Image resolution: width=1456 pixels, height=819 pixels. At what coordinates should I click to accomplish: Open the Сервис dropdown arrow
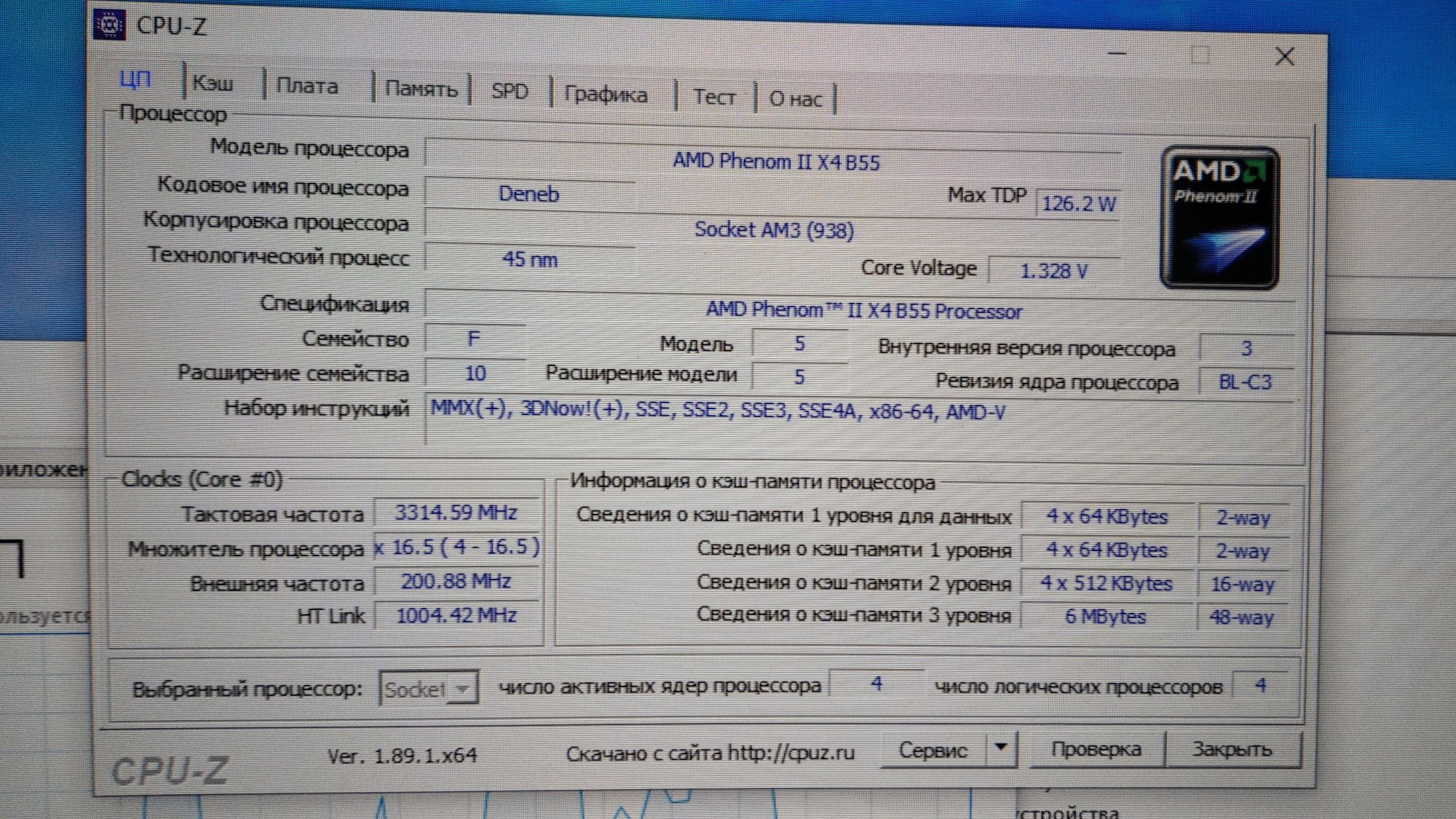(1002, 747)
